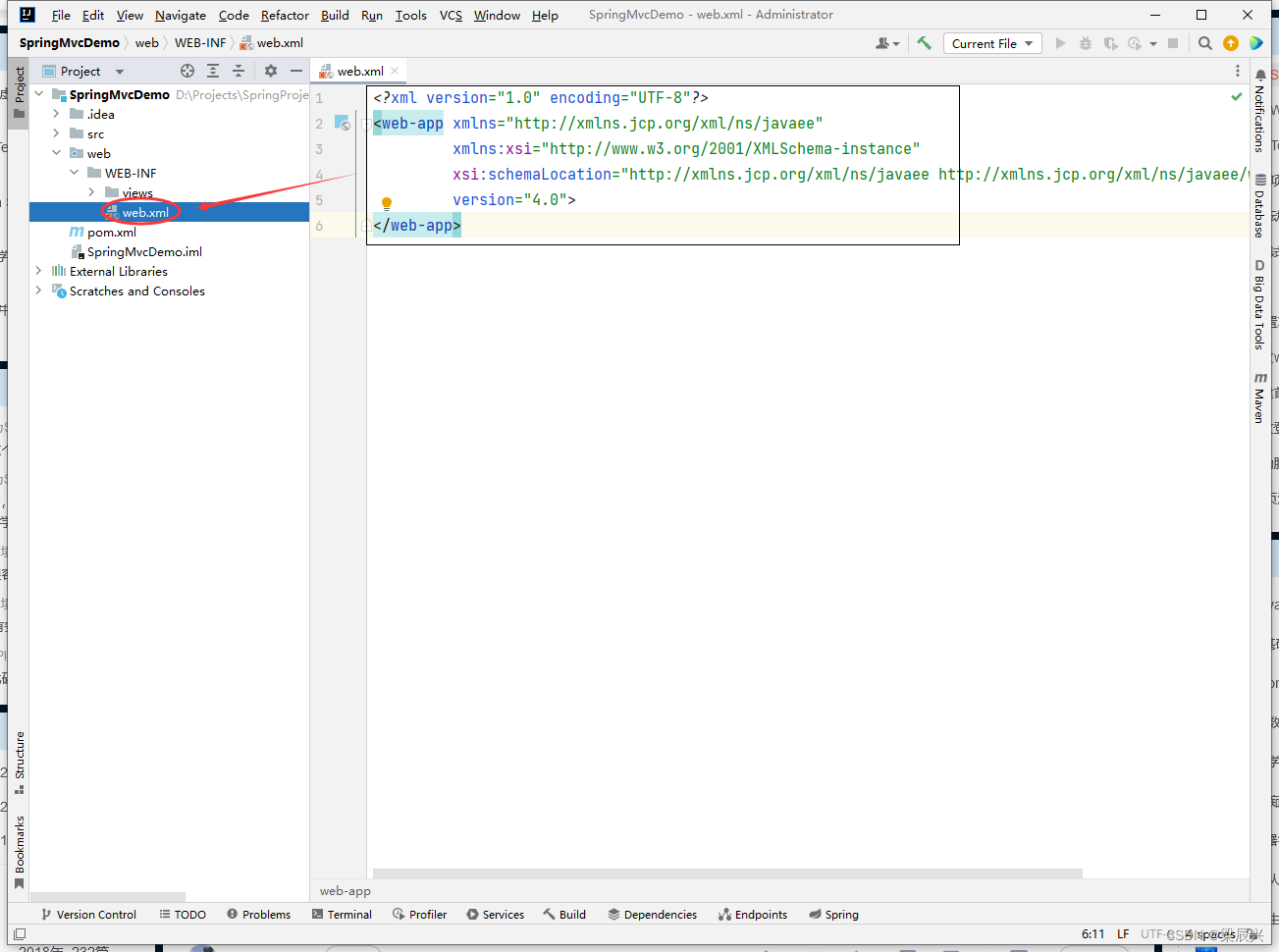Screen dimensions: 1279x952
Task: Expand Scratches and Consoles node
Action: click(39, 291)
